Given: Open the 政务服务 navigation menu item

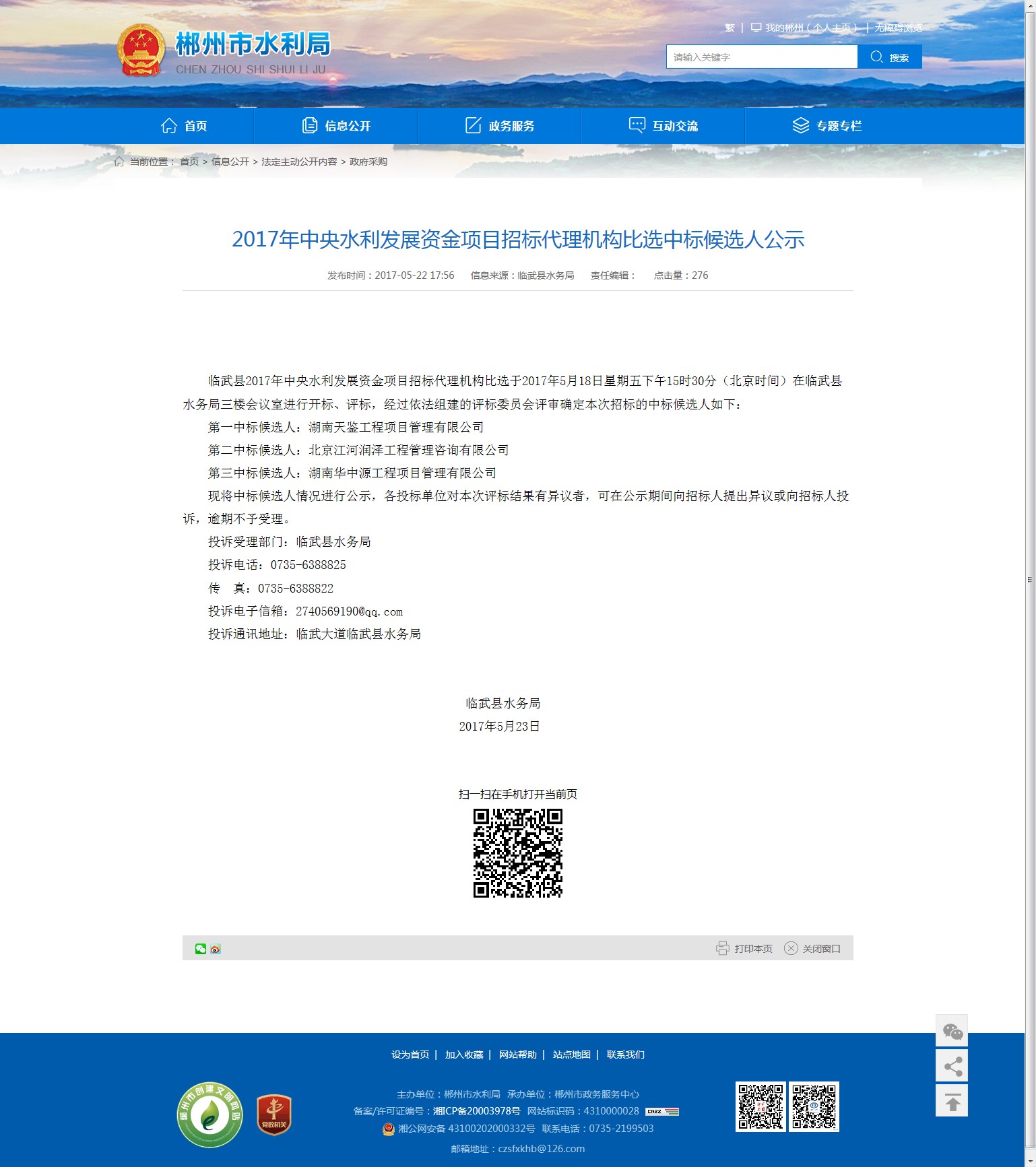Looking at the screenshot, I should pyautogui.click(x=500, y=126).
